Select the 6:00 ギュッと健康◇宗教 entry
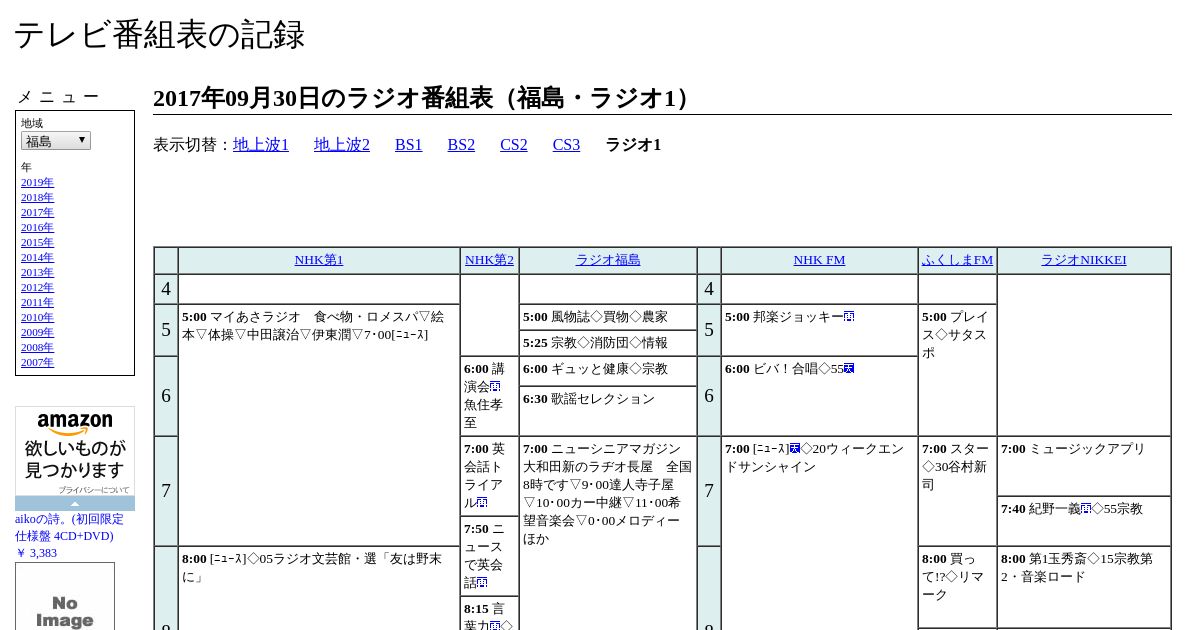 click(x=595, y=369)
